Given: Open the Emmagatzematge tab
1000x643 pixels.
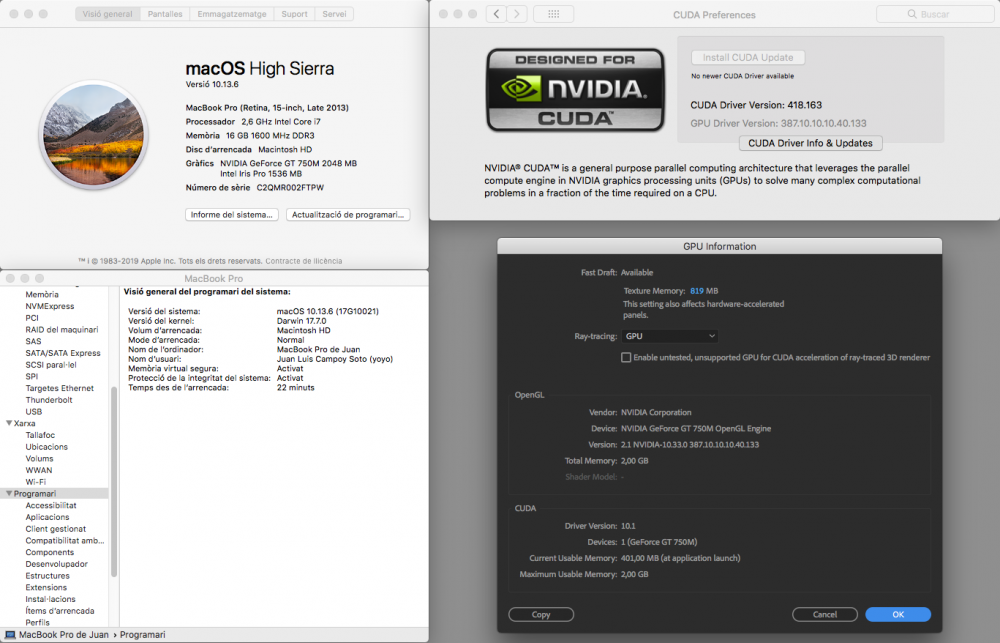Looking at the screenshot, I should coord(232,14).
